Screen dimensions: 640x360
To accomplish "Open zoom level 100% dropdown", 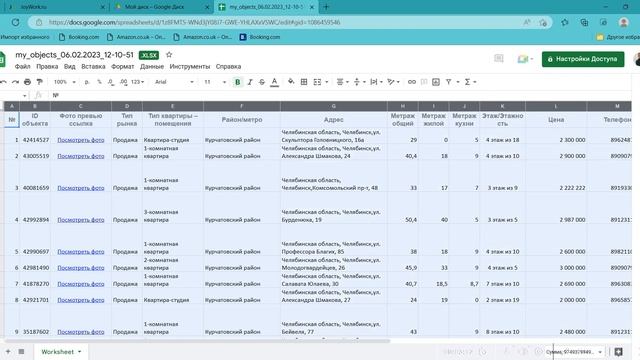I will click(65, 82).
